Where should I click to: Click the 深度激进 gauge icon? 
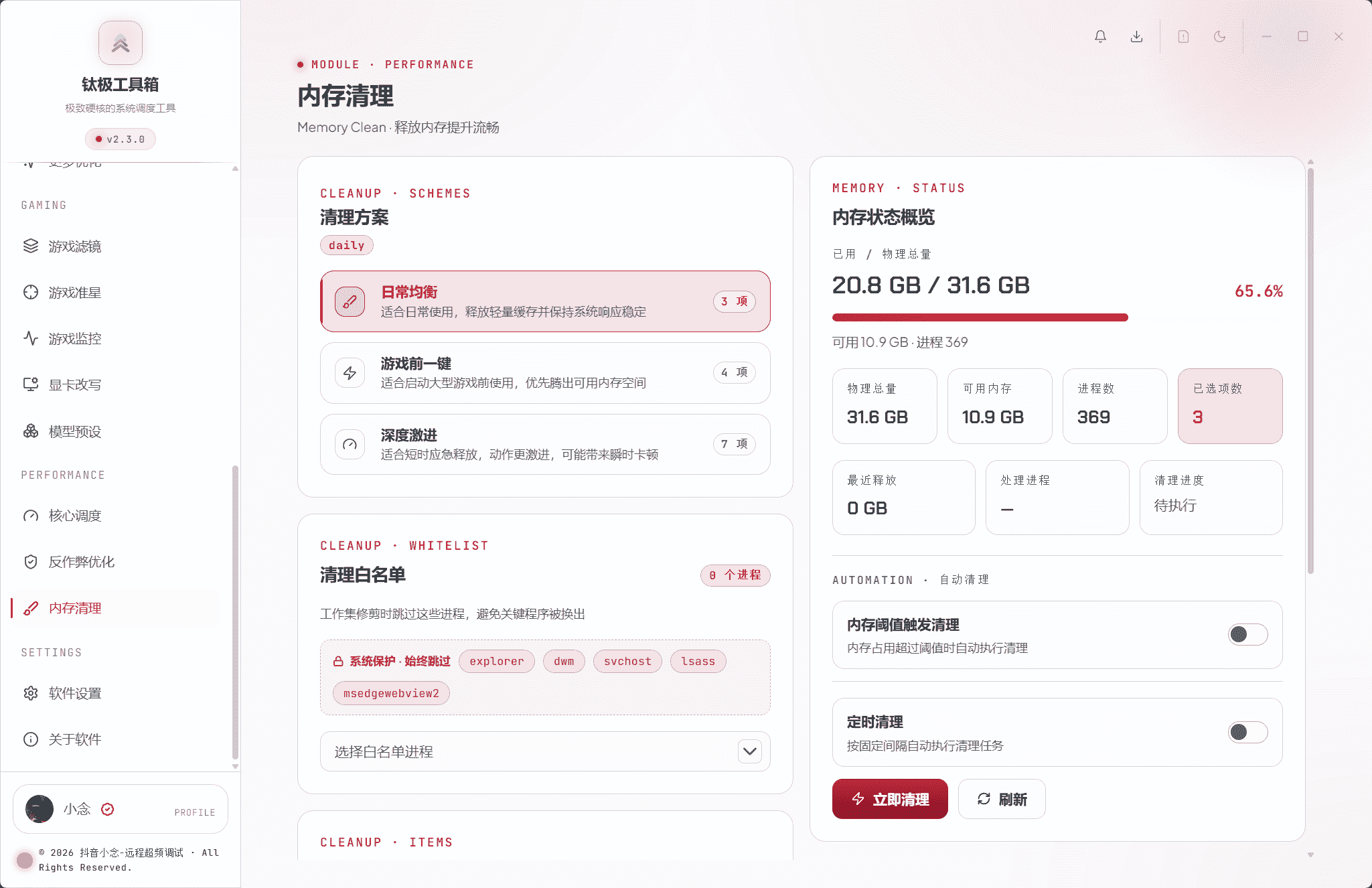point(350,445)
